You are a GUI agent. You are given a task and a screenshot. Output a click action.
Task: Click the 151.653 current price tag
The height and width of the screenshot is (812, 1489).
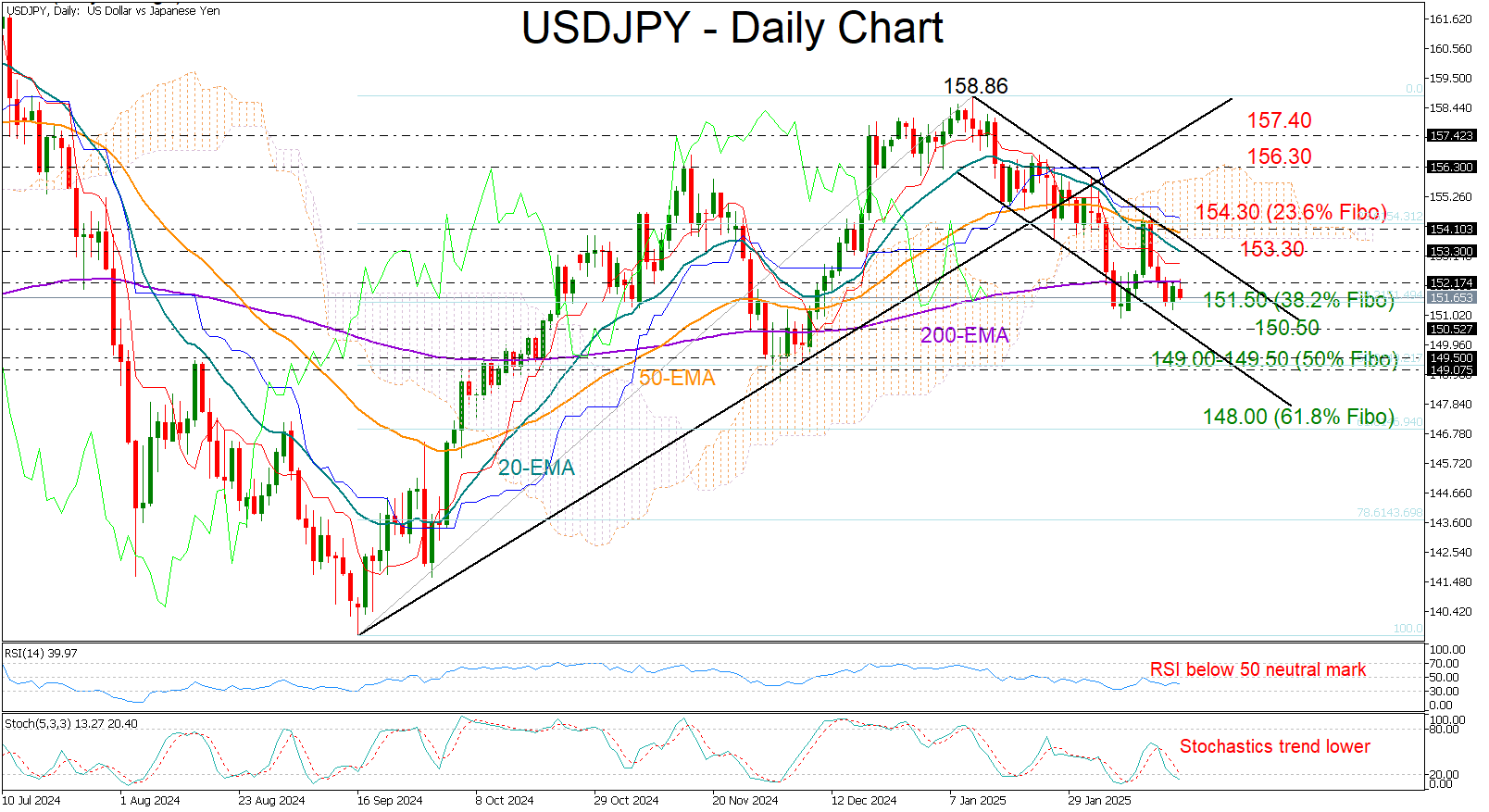[1450, 297]
